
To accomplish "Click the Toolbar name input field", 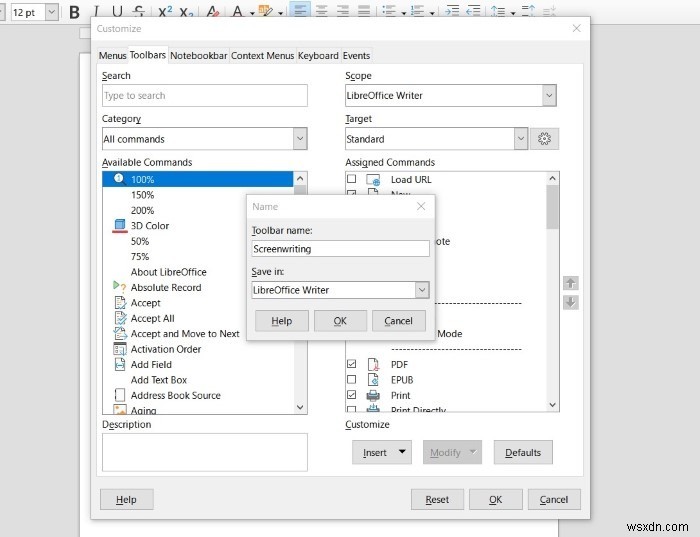I will 341,249.
